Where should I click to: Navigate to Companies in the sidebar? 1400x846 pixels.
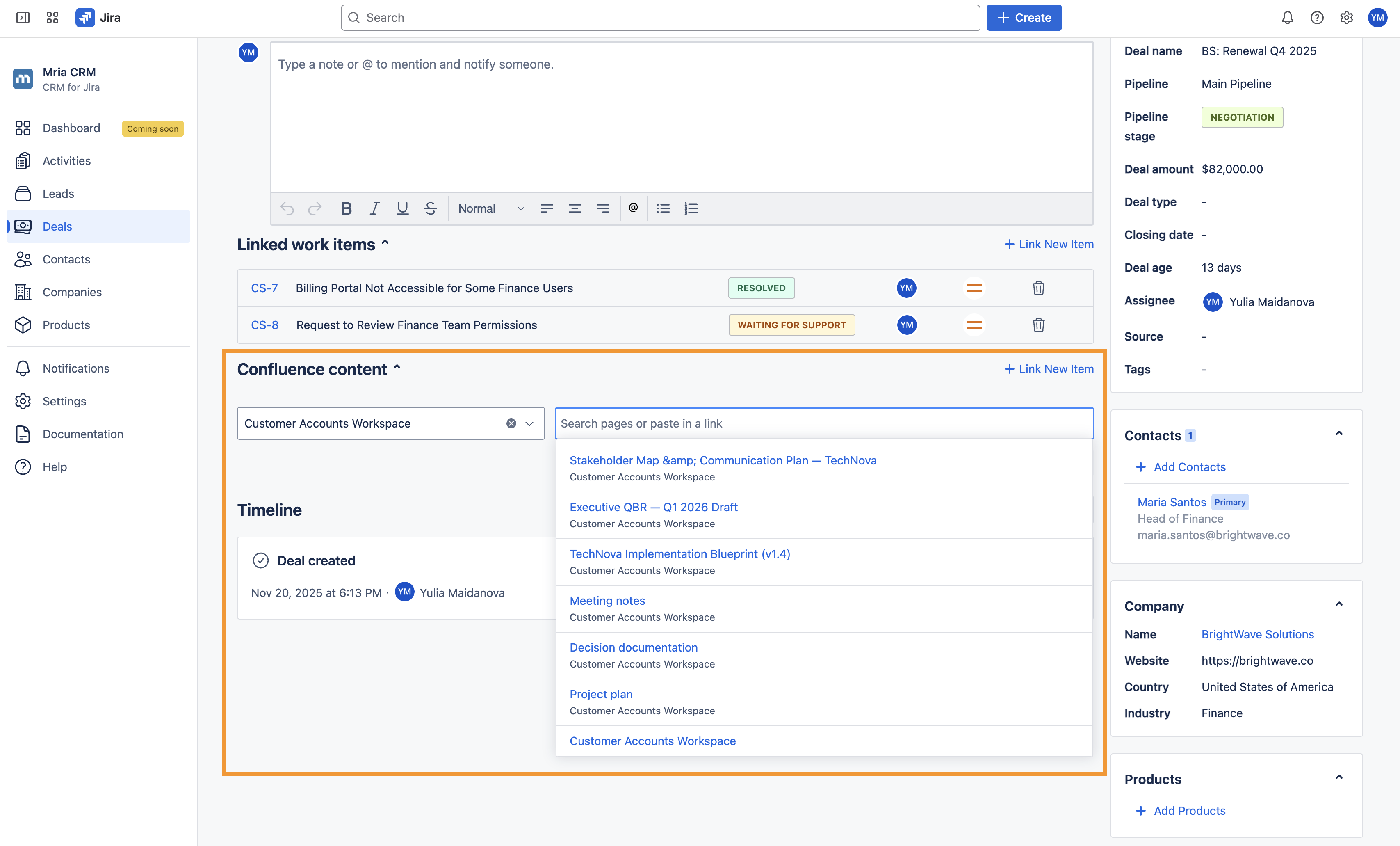(72, 292)
